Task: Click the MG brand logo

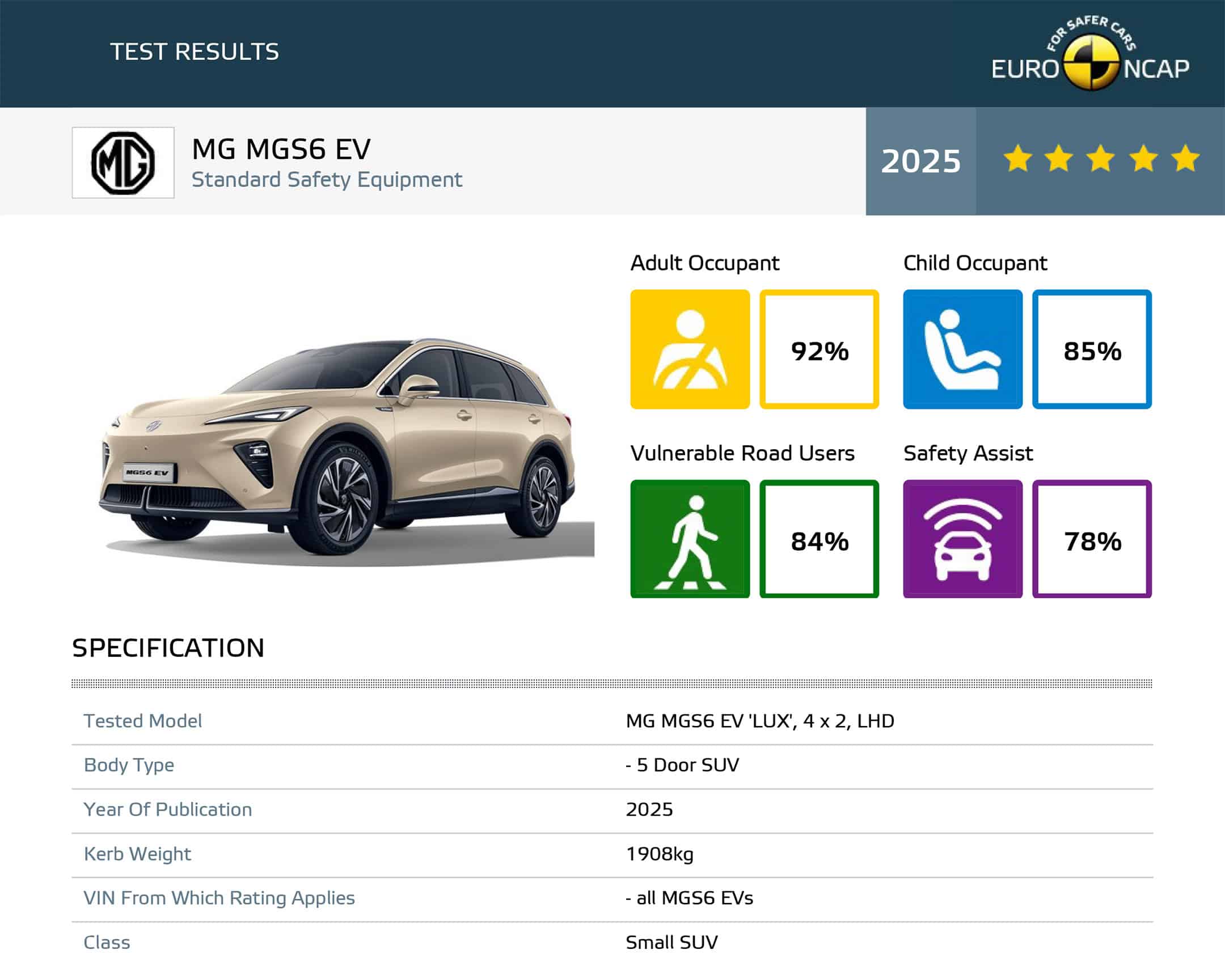Action: pyautogui.click(x=122, y=162)
